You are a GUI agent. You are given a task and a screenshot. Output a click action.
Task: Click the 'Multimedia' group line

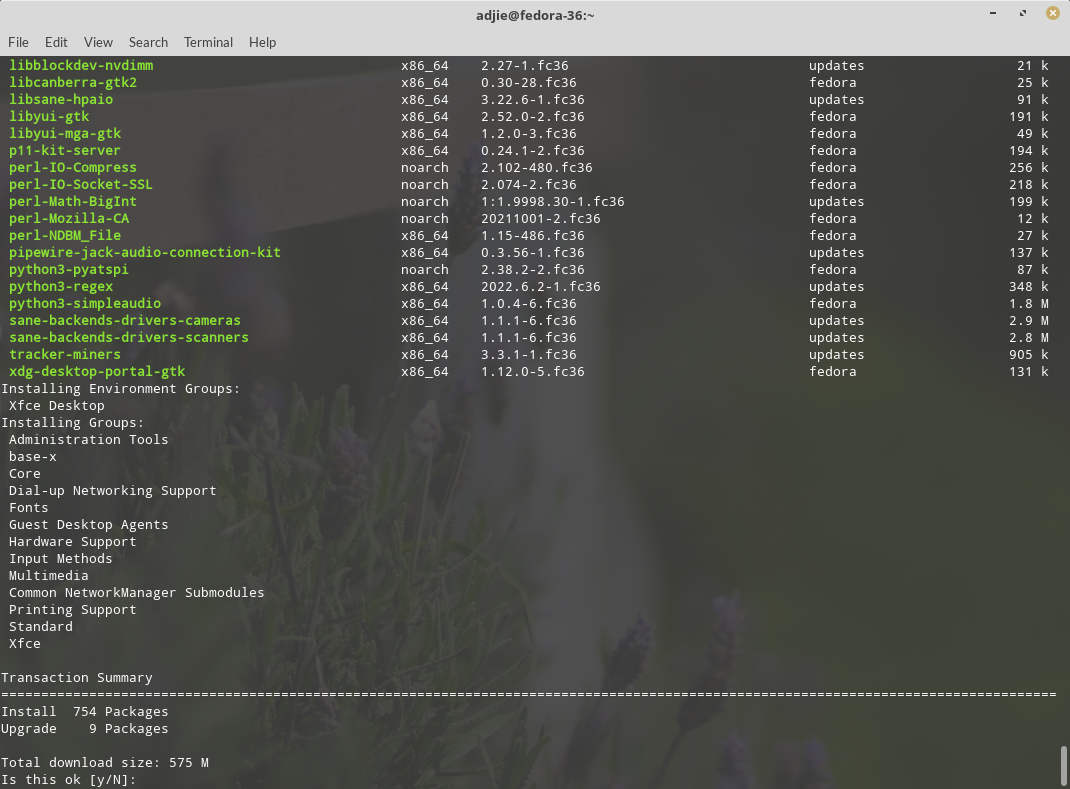(x=48, y=576)
